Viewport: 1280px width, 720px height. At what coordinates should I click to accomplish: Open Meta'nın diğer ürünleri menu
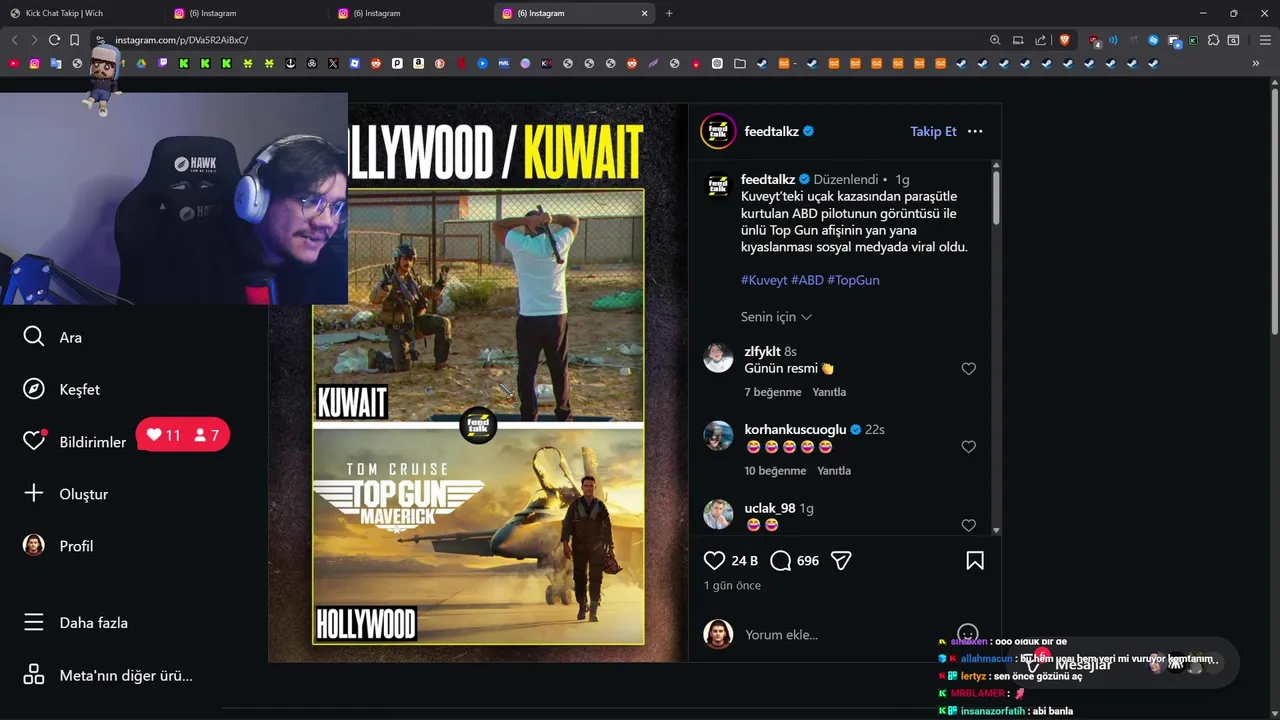[107, 675]
